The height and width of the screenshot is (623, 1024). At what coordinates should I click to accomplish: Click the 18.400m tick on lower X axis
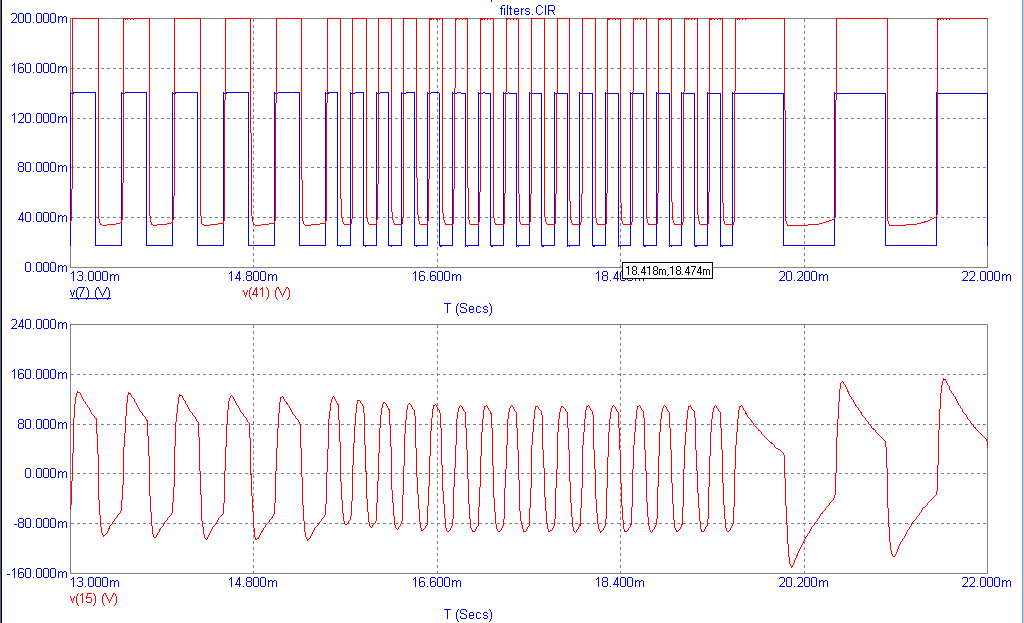tap(619, 582)
